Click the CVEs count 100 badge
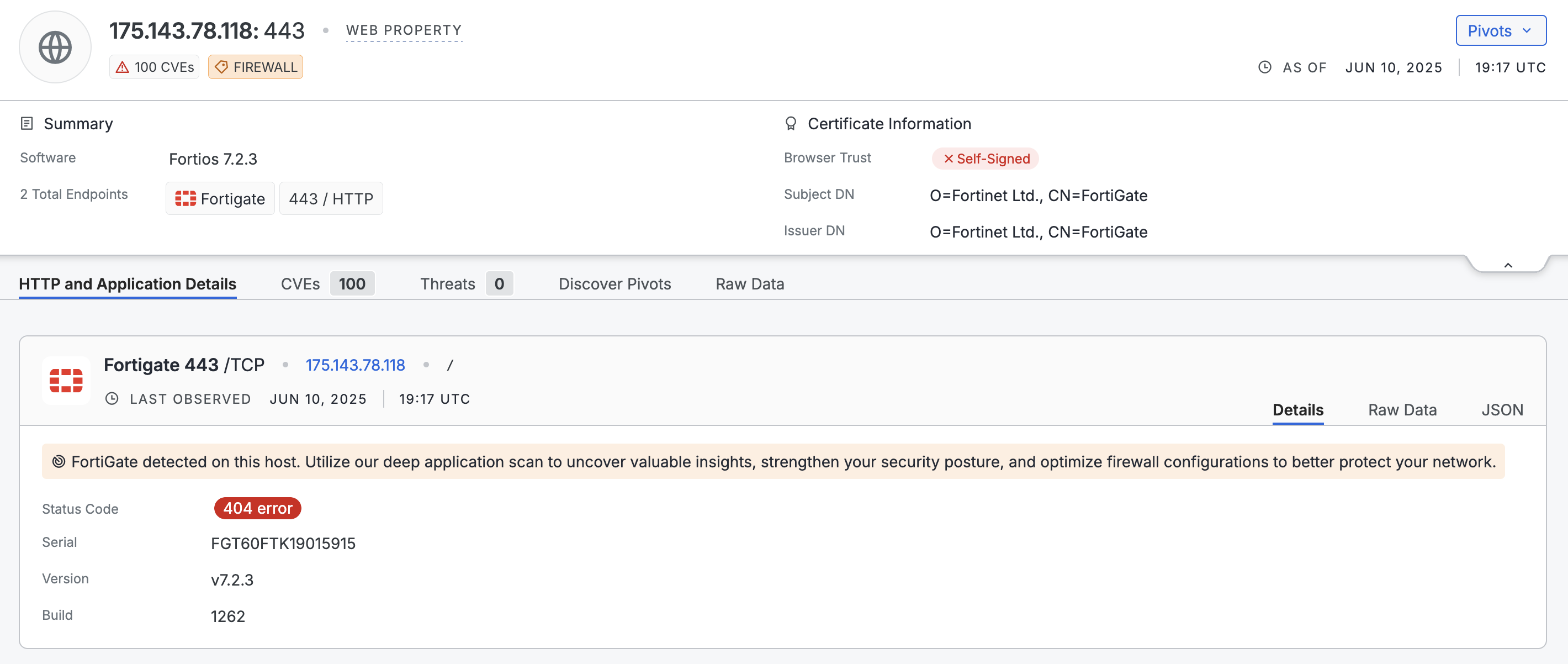1568x664 pixels. click(x=352, y=284)
